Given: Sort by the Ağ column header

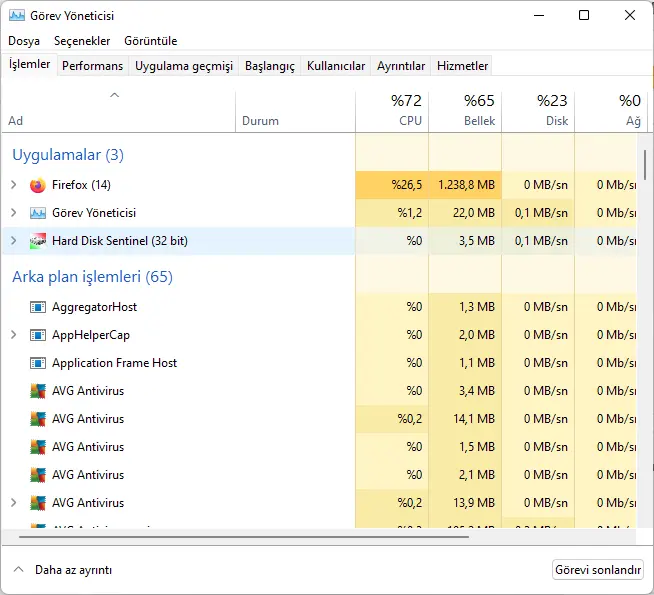Looking at the screenshot, I should 611,112.
